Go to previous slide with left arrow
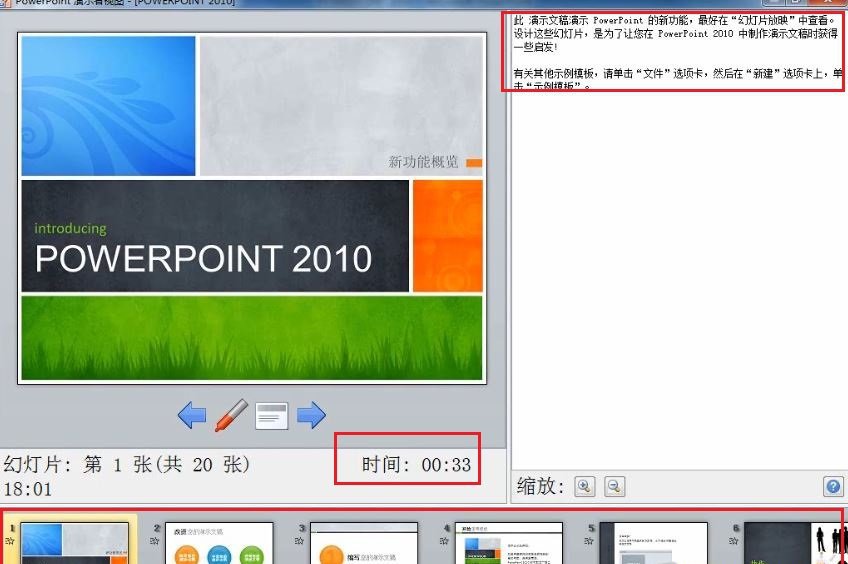The width and height of the screenshot is (848, 564). (x=192, y=415)
